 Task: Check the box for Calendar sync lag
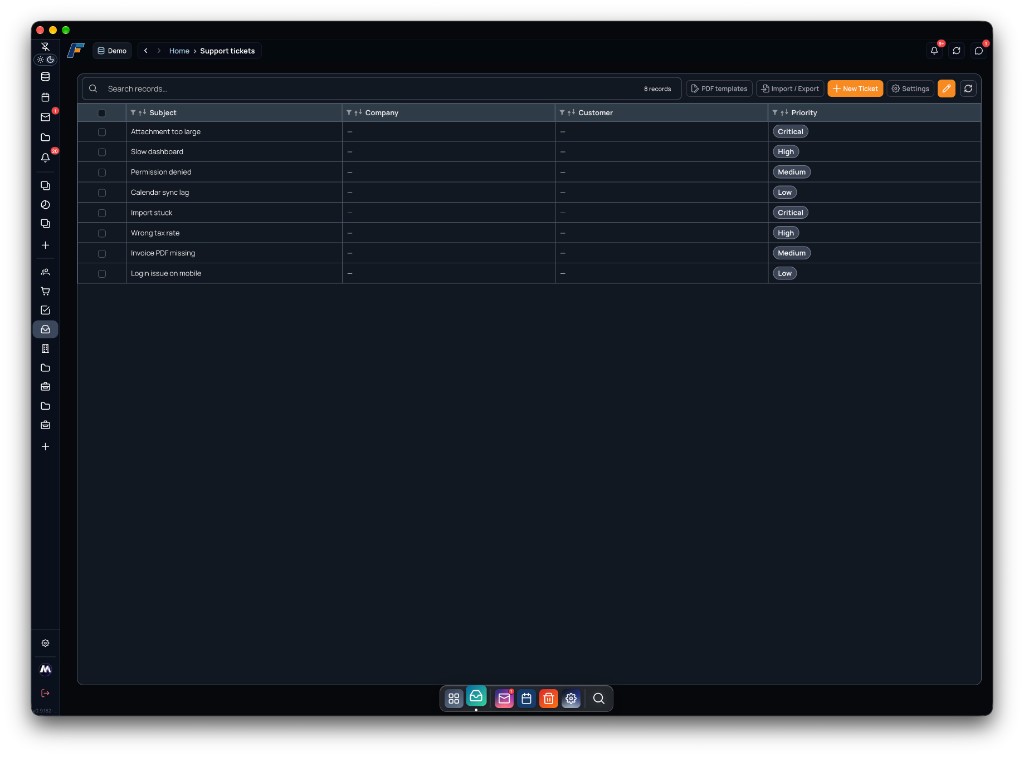coord(102,193)
